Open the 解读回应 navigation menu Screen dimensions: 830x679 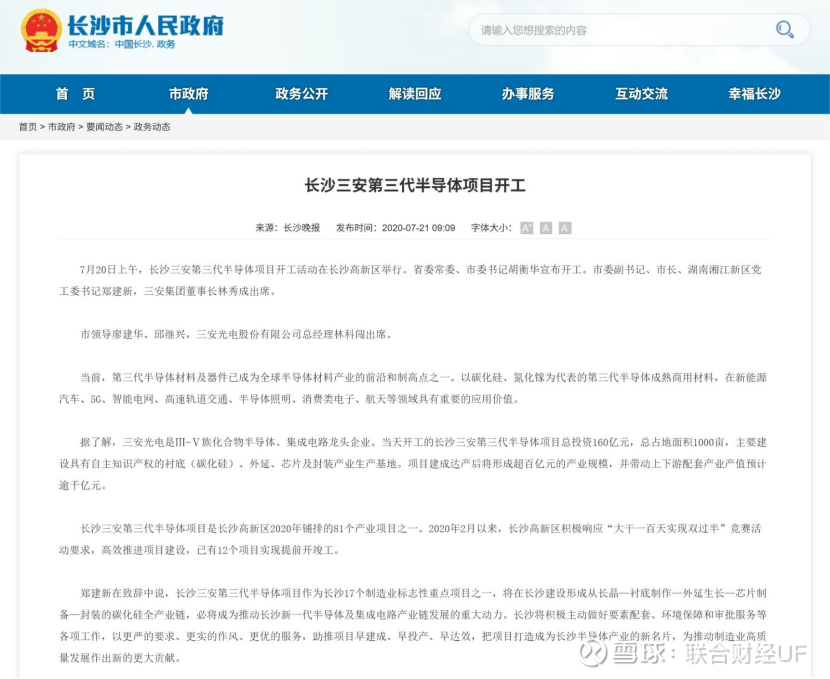415,94
